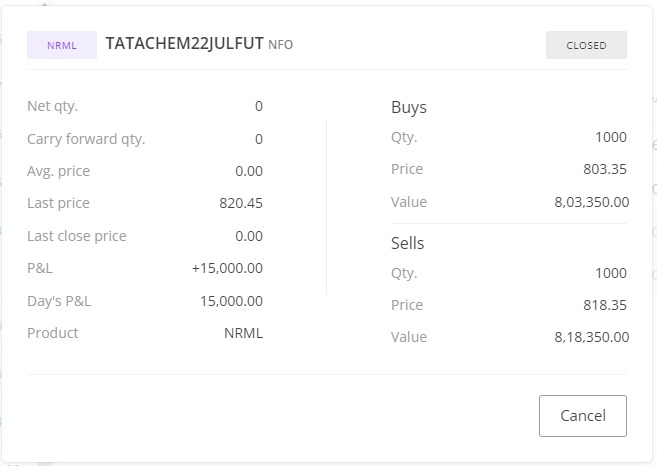Click the Product label
Viewport: 657px width, 466px height.
point(52,333)
